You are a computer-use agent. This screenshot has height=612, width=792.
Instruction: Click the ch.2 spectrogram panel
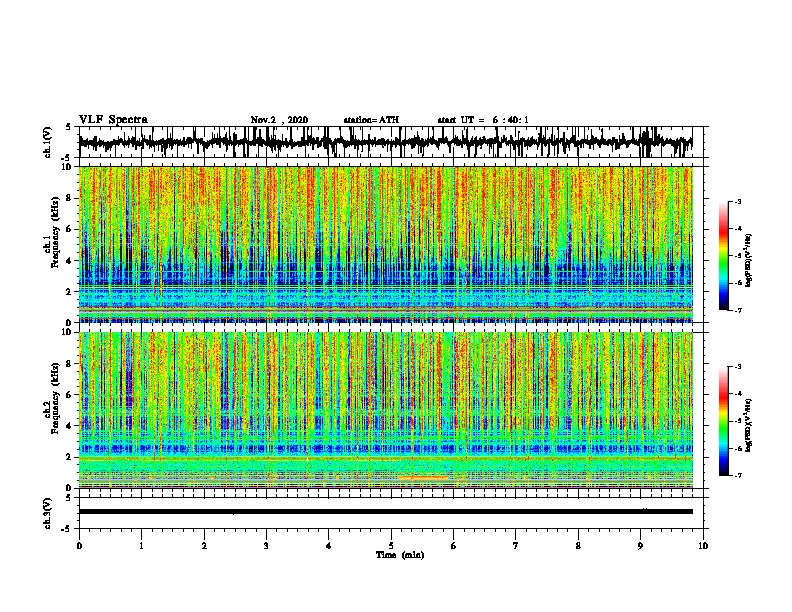[x=386, y=410]
